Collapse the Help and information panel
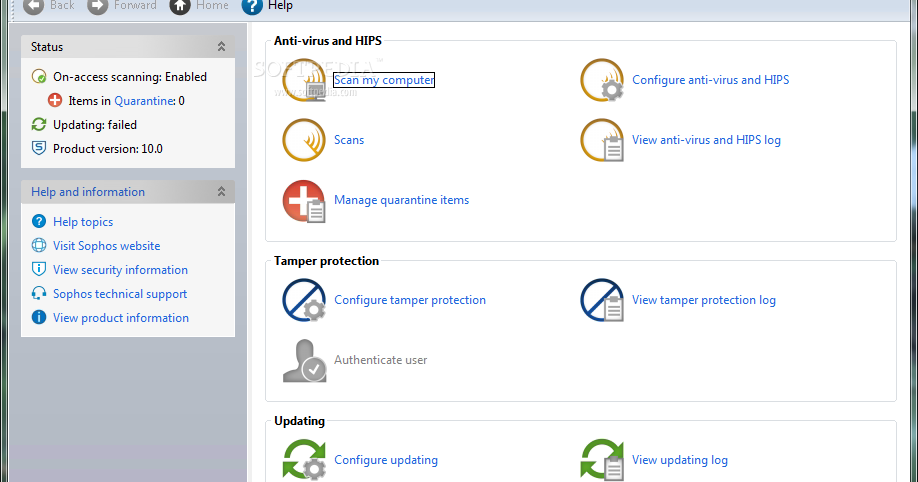The image size is (918, 482). pyautogui.click(x=221, y=192)
